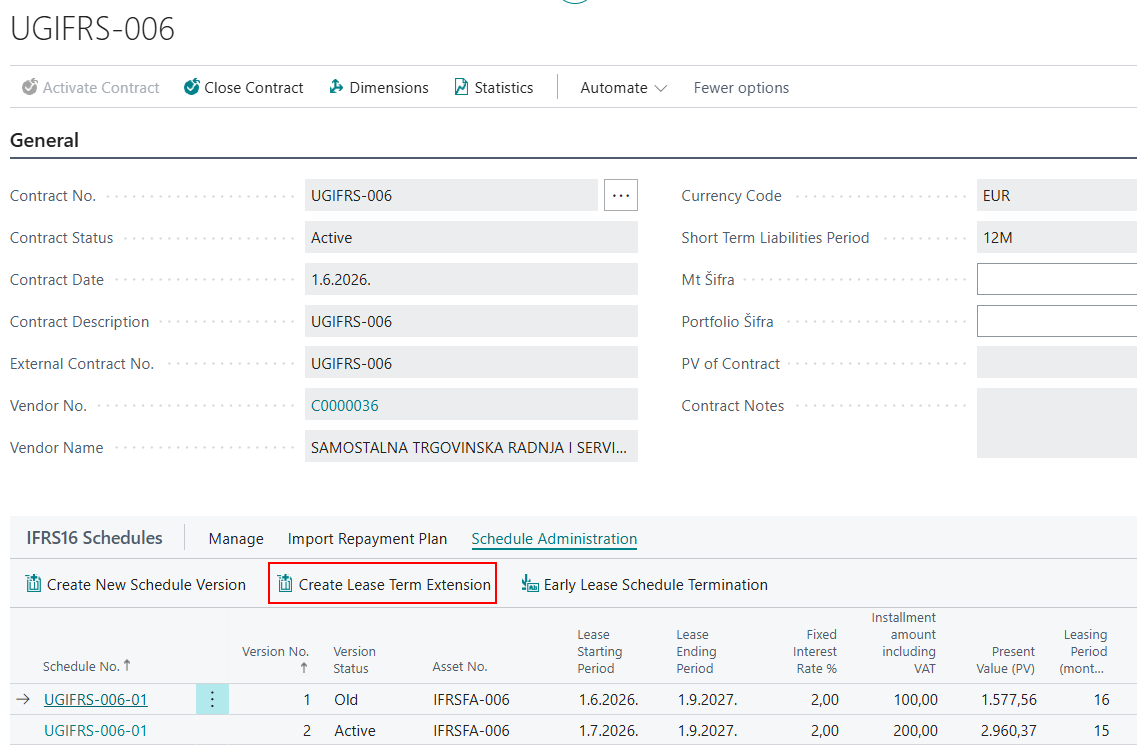Click the Contract No. field value
The width and height of the screenshot is (1137, 745).
coord(451,195)
